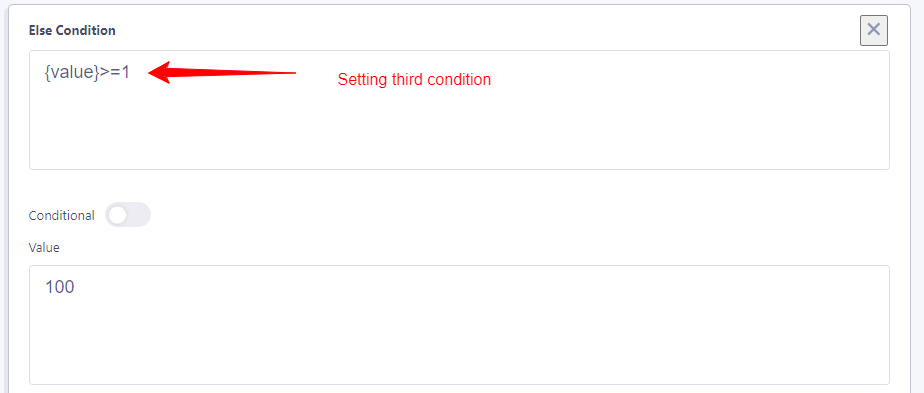Click right after '100' in the Value field
Screen dimensions: 924x393
(76, 288)
